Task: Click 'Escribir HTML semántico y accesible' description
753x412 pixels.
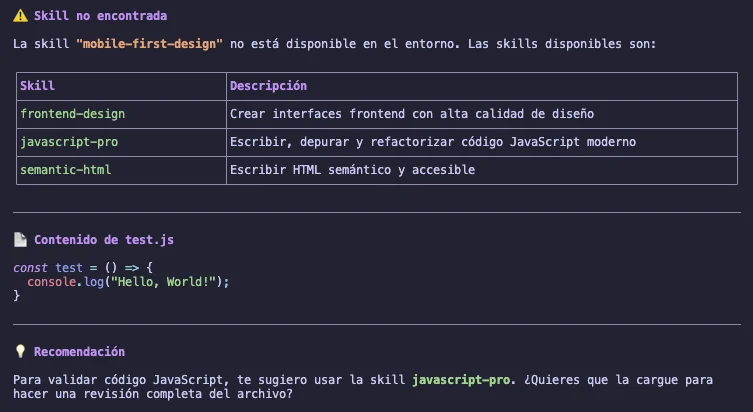Action: point(352,170)
